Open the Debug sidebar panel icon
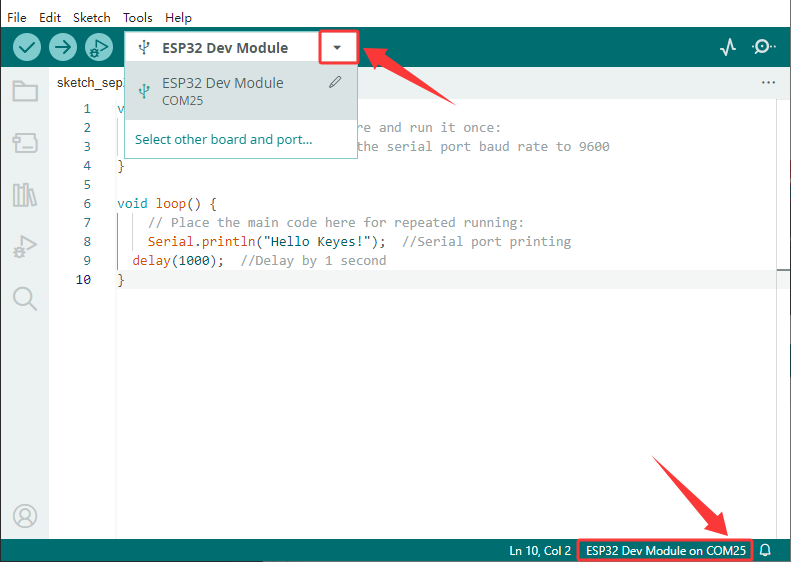The image size is (791, 562). click(x=25, y=247)
